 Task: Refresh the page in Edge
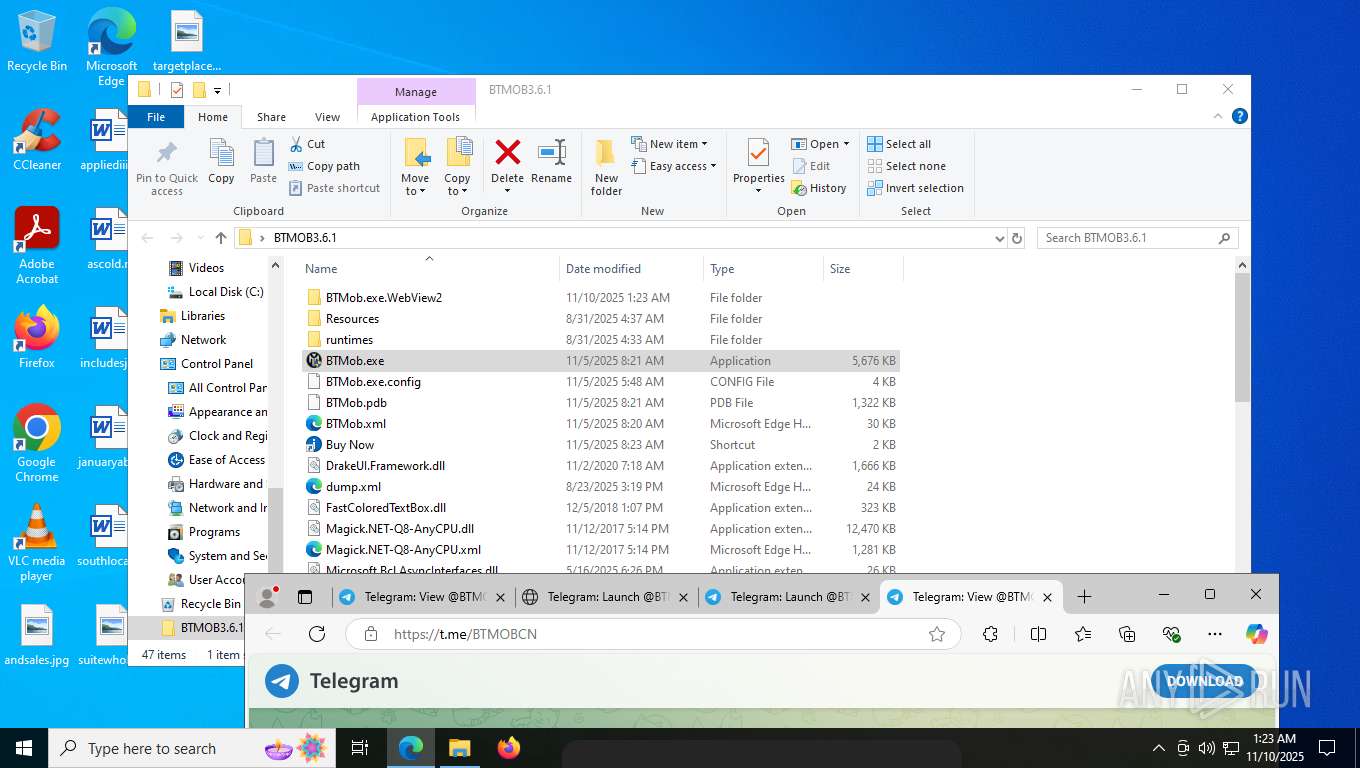(317, 634)
